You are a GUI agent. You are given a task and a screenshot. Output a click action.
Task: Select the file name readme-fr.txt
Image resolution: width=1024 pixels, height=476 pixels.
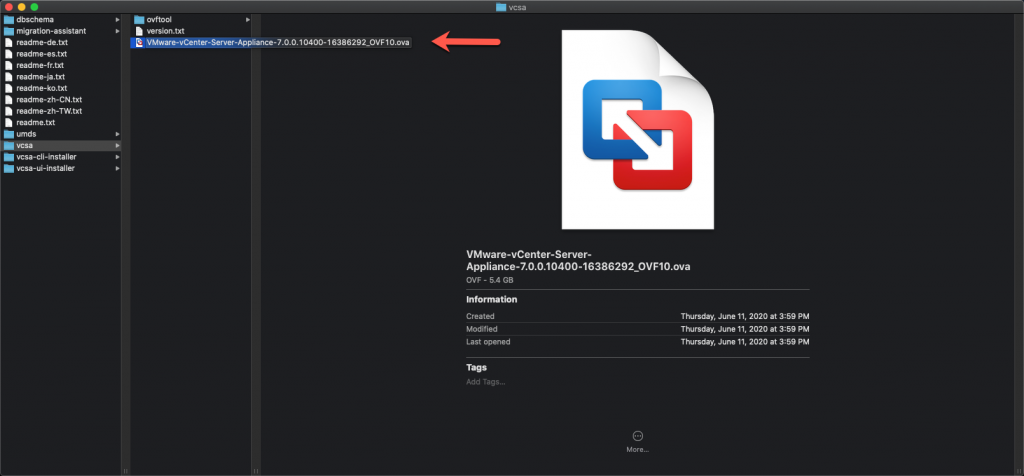click(x=40, y=65)
